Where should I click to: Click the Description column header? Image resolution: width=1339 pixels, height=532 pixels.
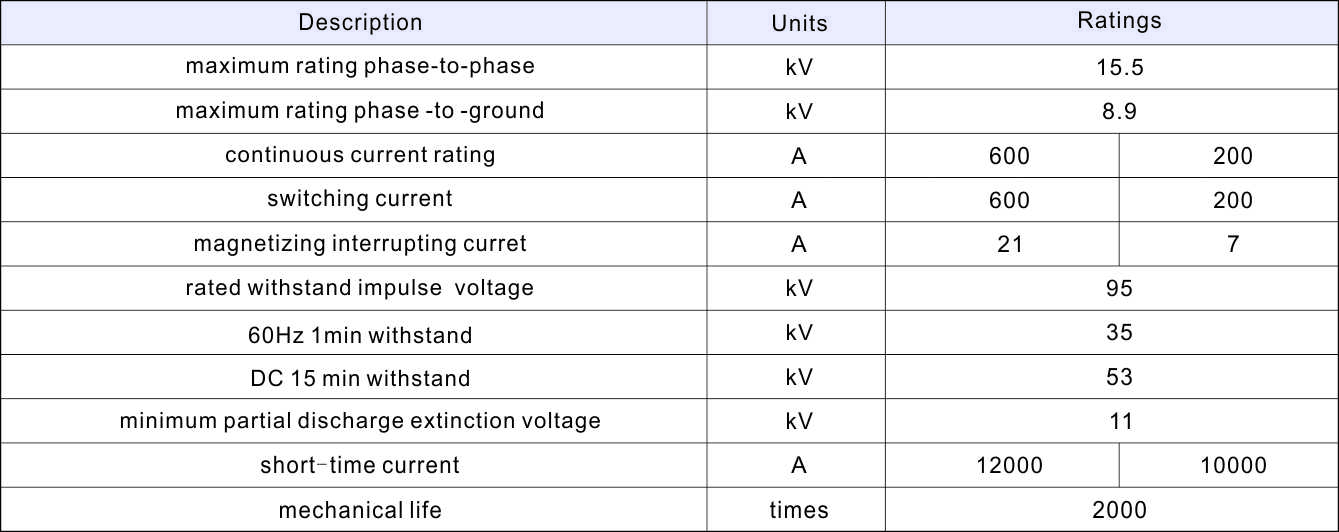(360, 22)
